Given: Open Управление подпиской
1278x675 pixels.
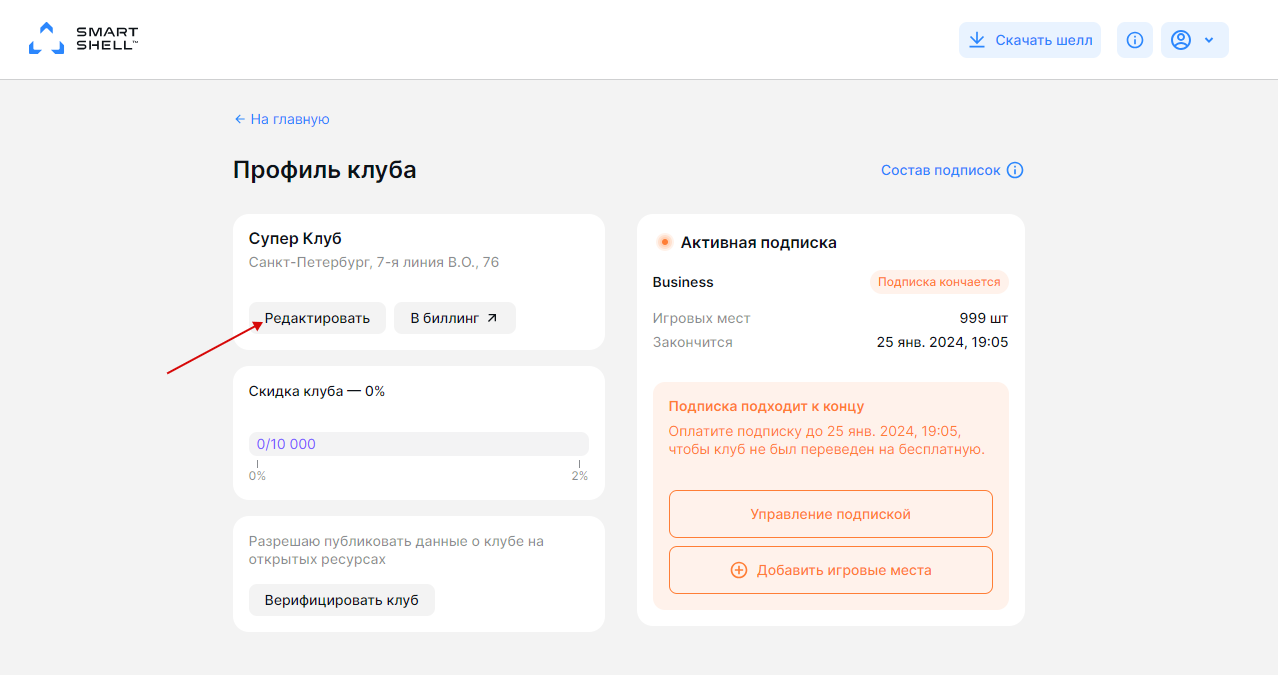Looking at the screenshot, I should pos(830,513).
